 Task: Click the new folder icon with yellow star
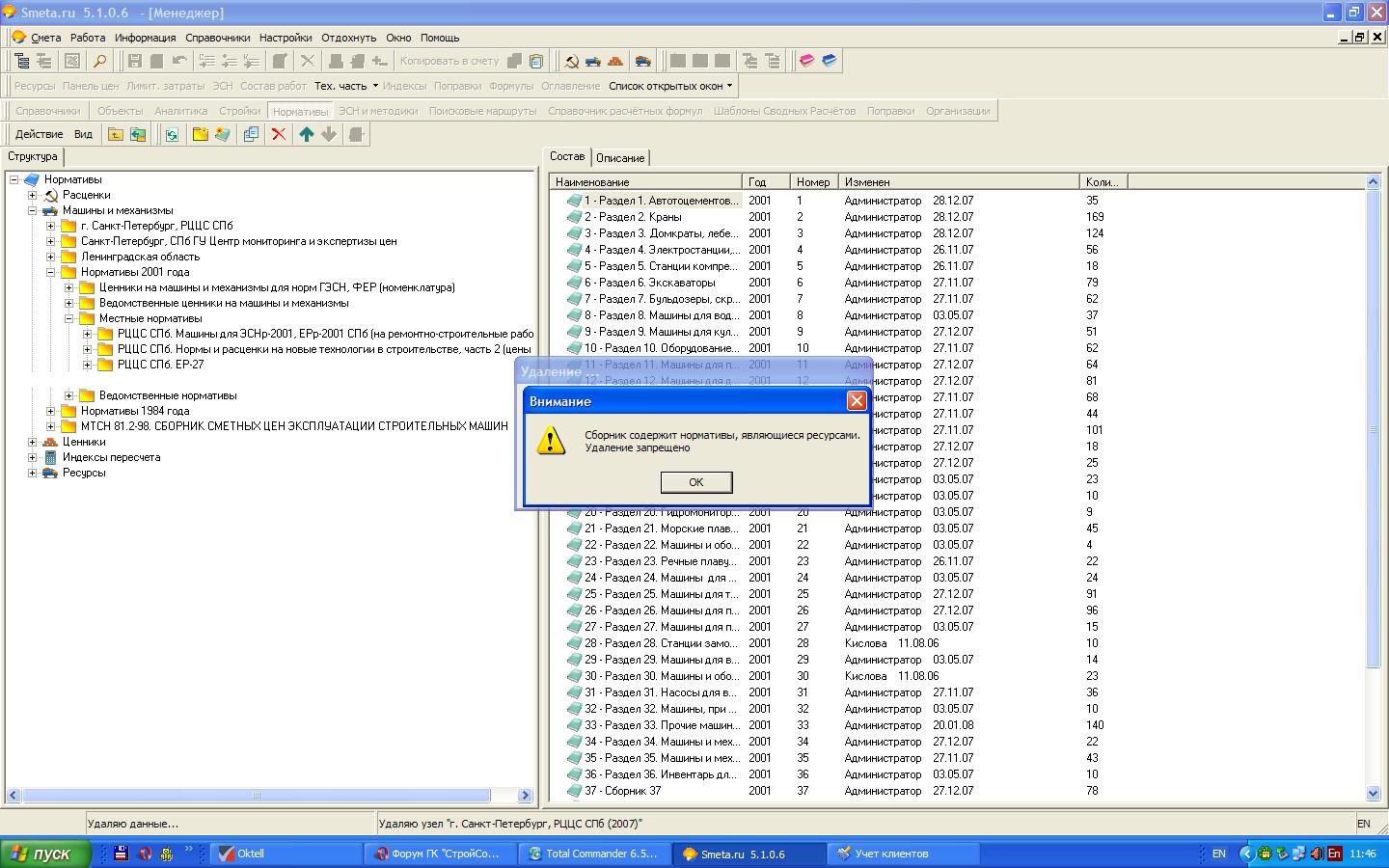click(x=201, y=134)
